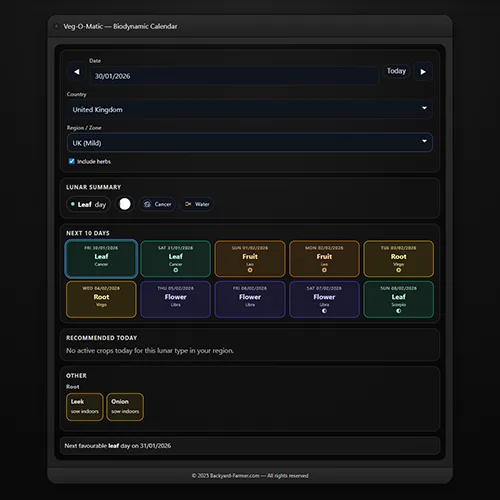
Task: Click the Cancer zodiac chip
Action: point(158,204)
